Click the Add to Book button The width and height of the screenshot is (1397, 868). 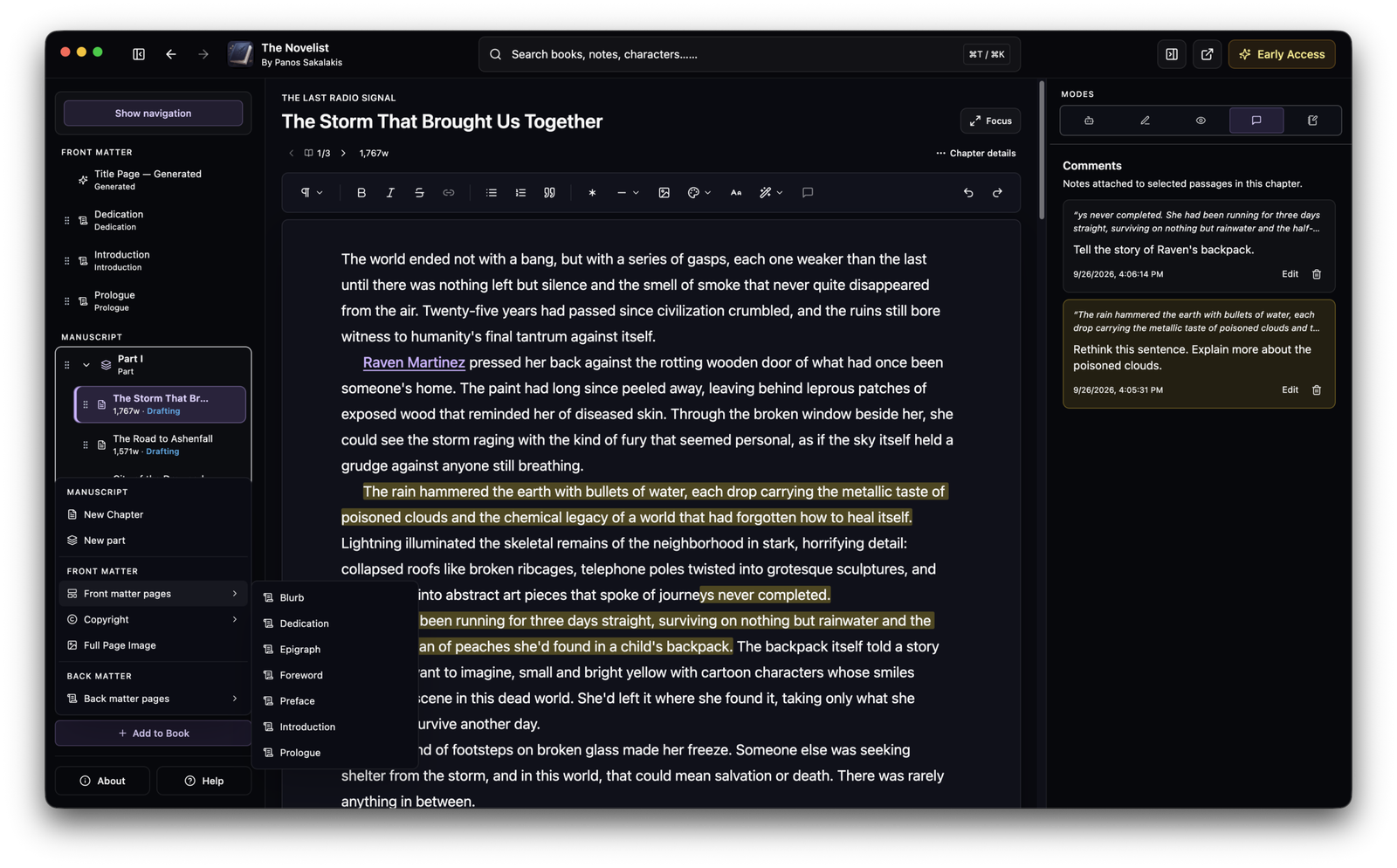click(x=153, y=734)
